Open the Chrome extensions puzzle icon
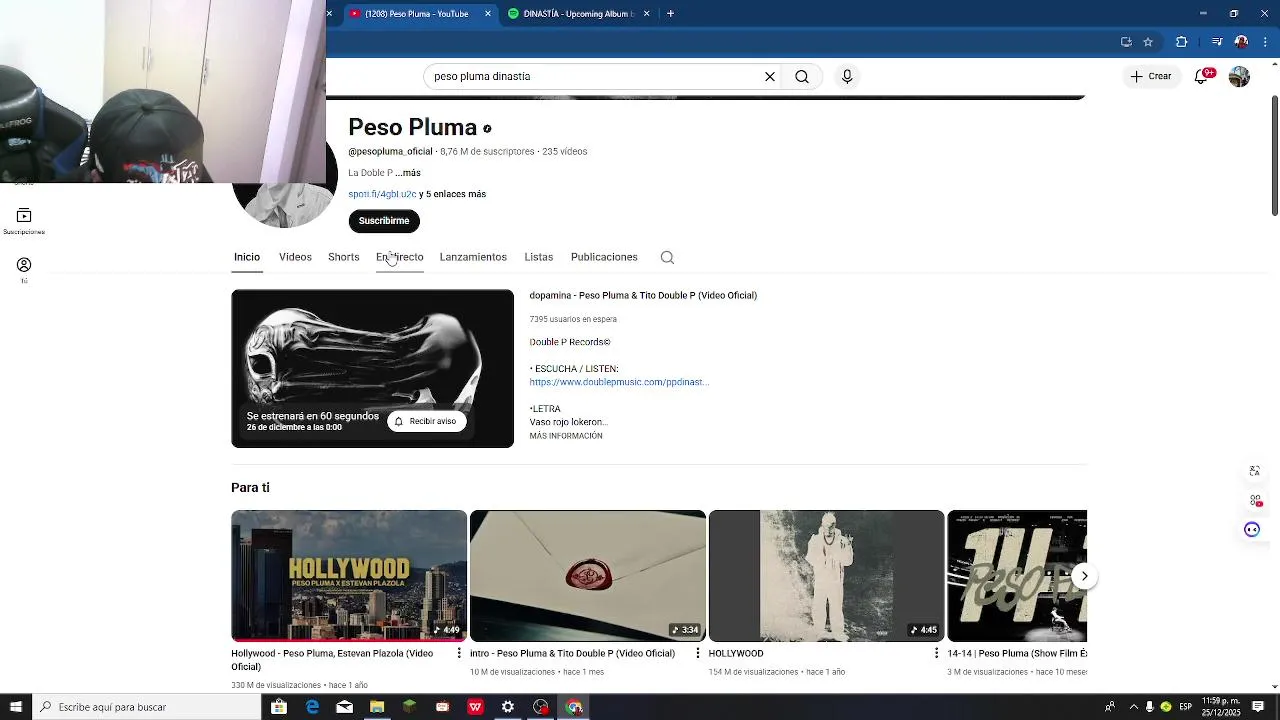 point(1181,42)
